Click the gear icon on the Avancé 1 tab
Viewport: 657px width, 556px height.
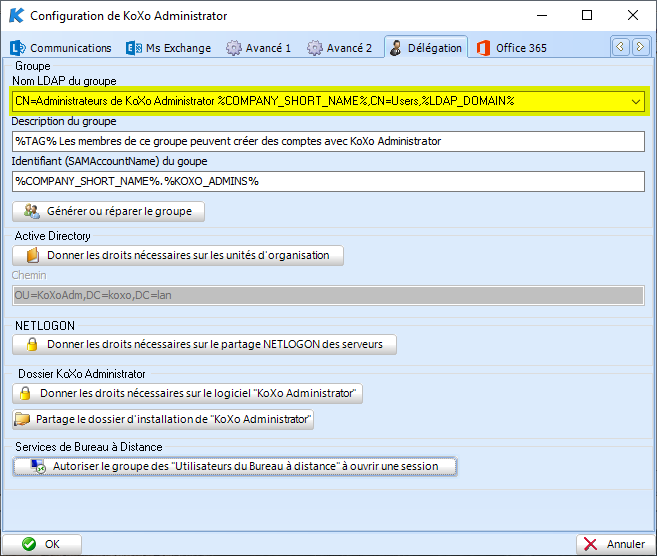pyautogui.click(x=234, y=48)
